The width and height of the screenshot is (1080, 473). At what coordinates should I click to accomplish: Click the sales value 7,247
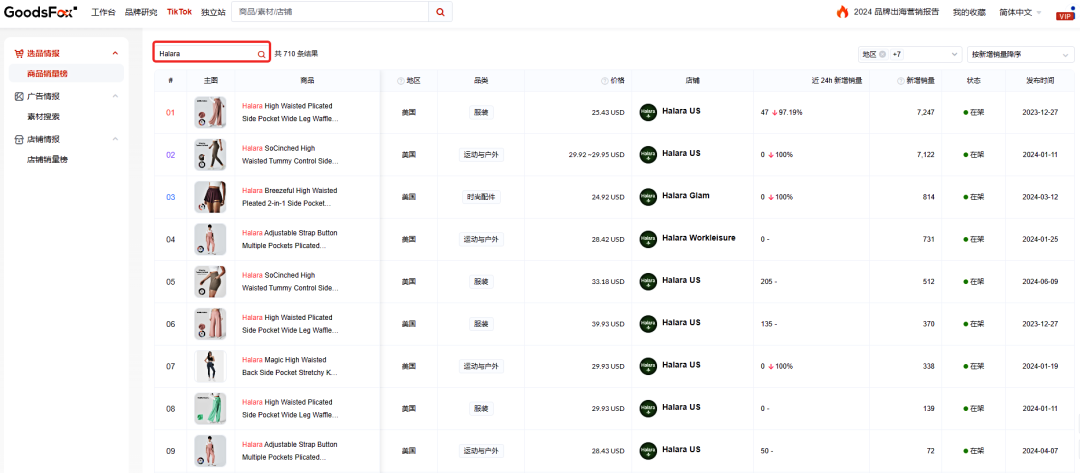coord(926,112)
